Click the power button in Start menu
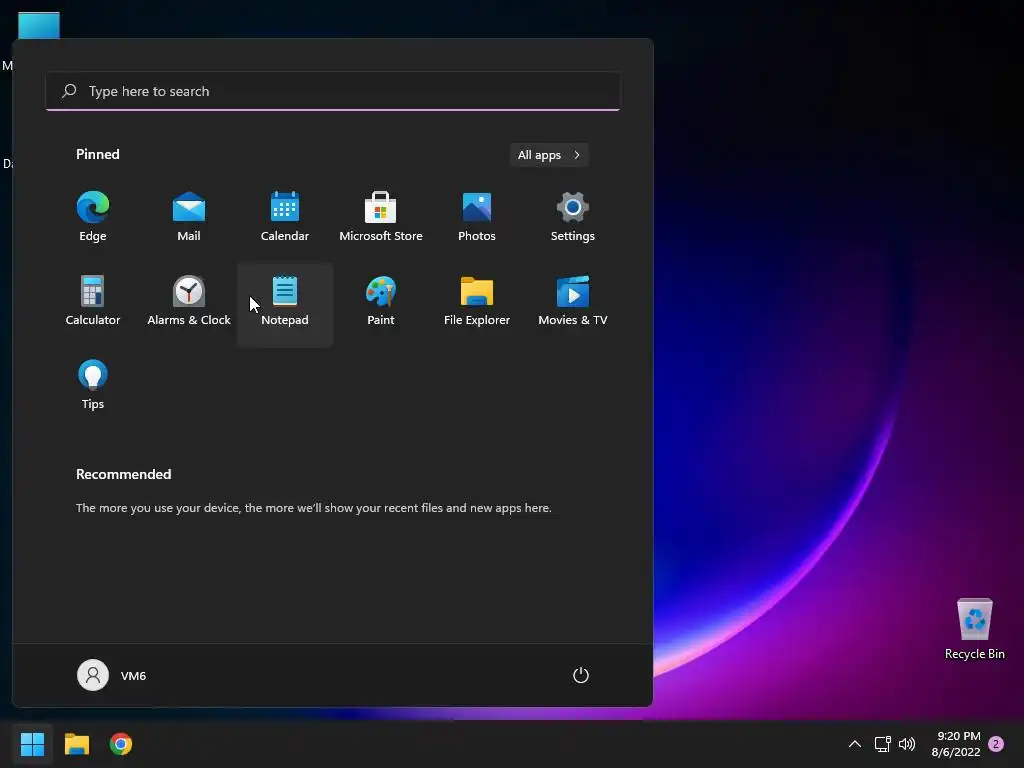 pyautogui.click(x=581, y=675)
